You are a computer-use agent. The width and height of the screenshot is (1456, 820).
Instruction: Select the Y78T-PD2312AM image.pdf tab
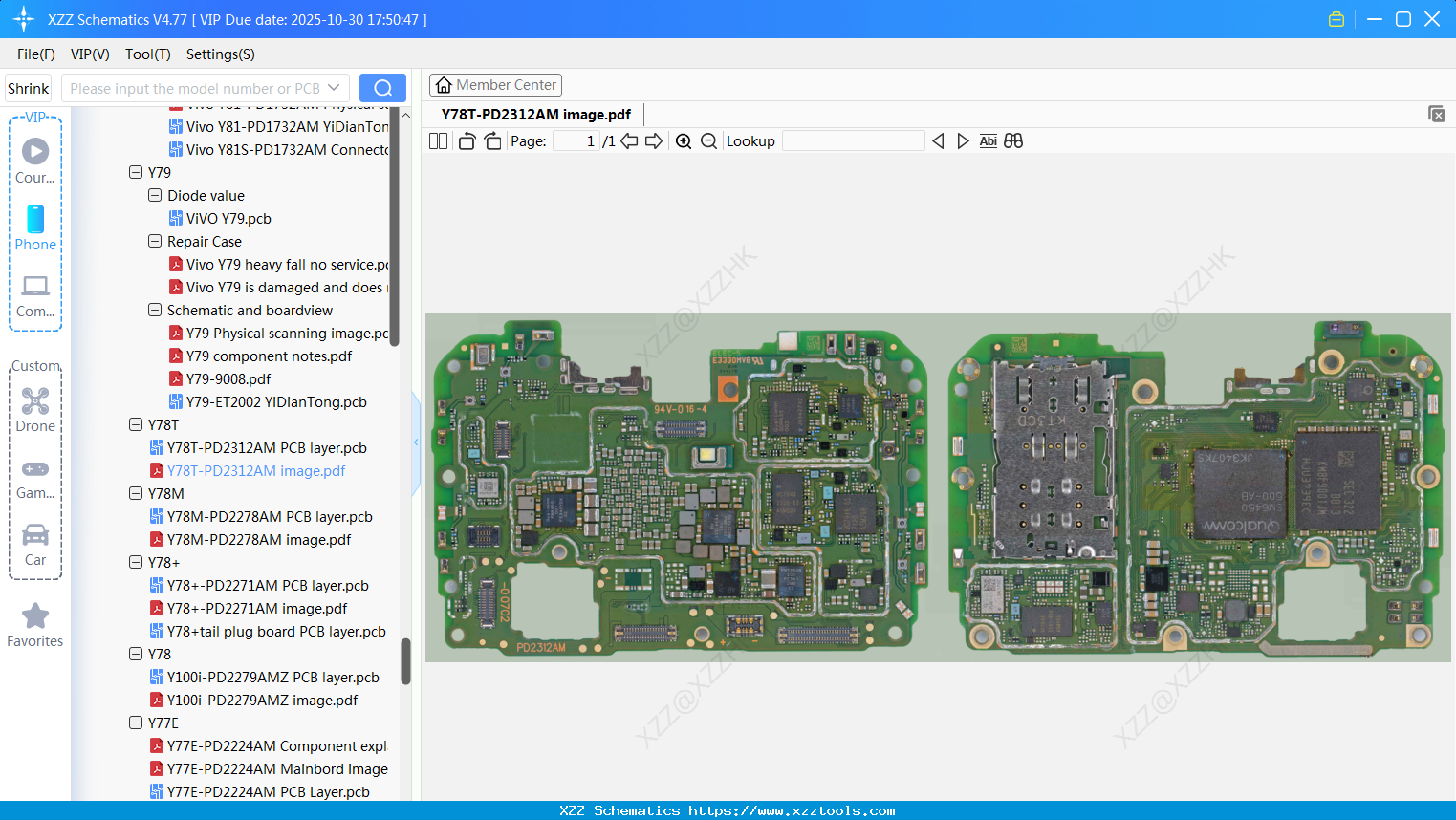tap(536, 115)
